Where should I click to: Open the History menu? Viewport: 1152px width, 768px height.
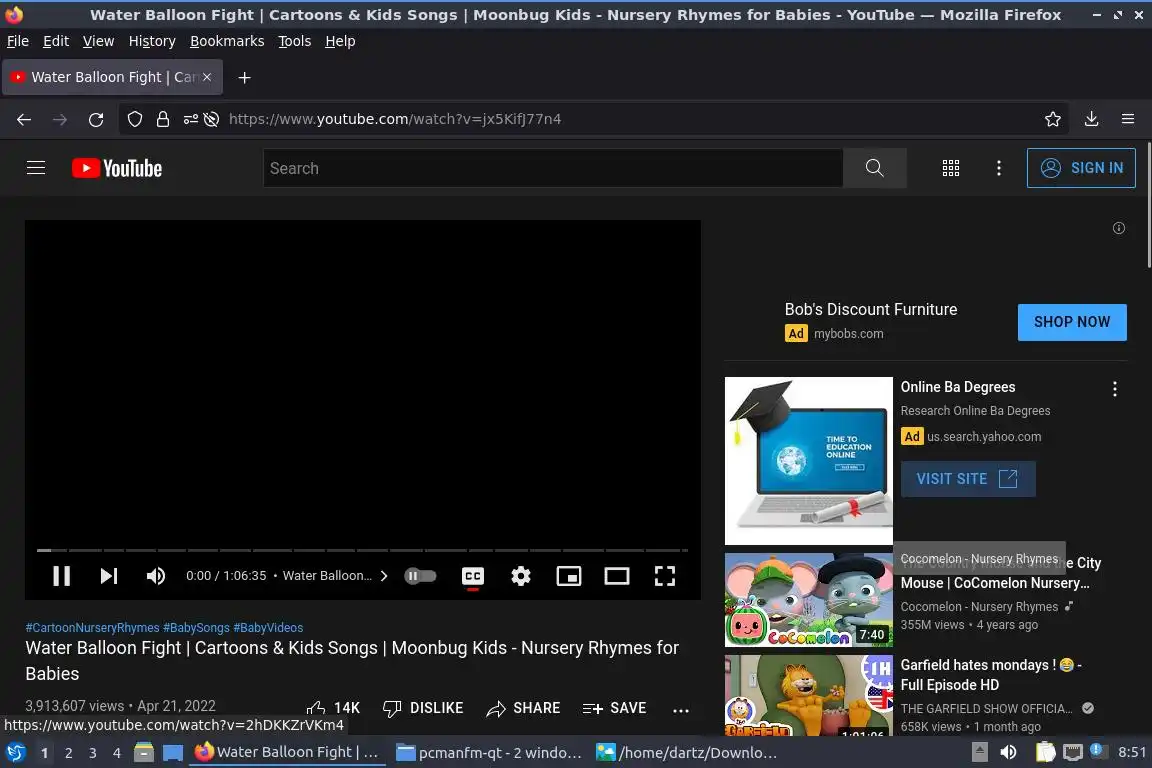[x=152, y=41]
